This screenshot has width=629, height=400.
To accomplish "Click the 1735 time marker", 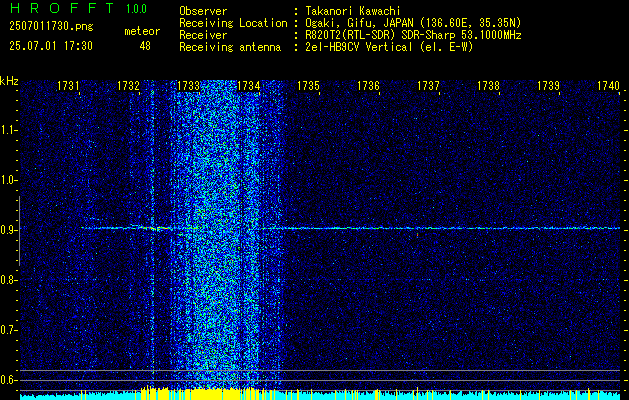I will (x=308, y=85).
